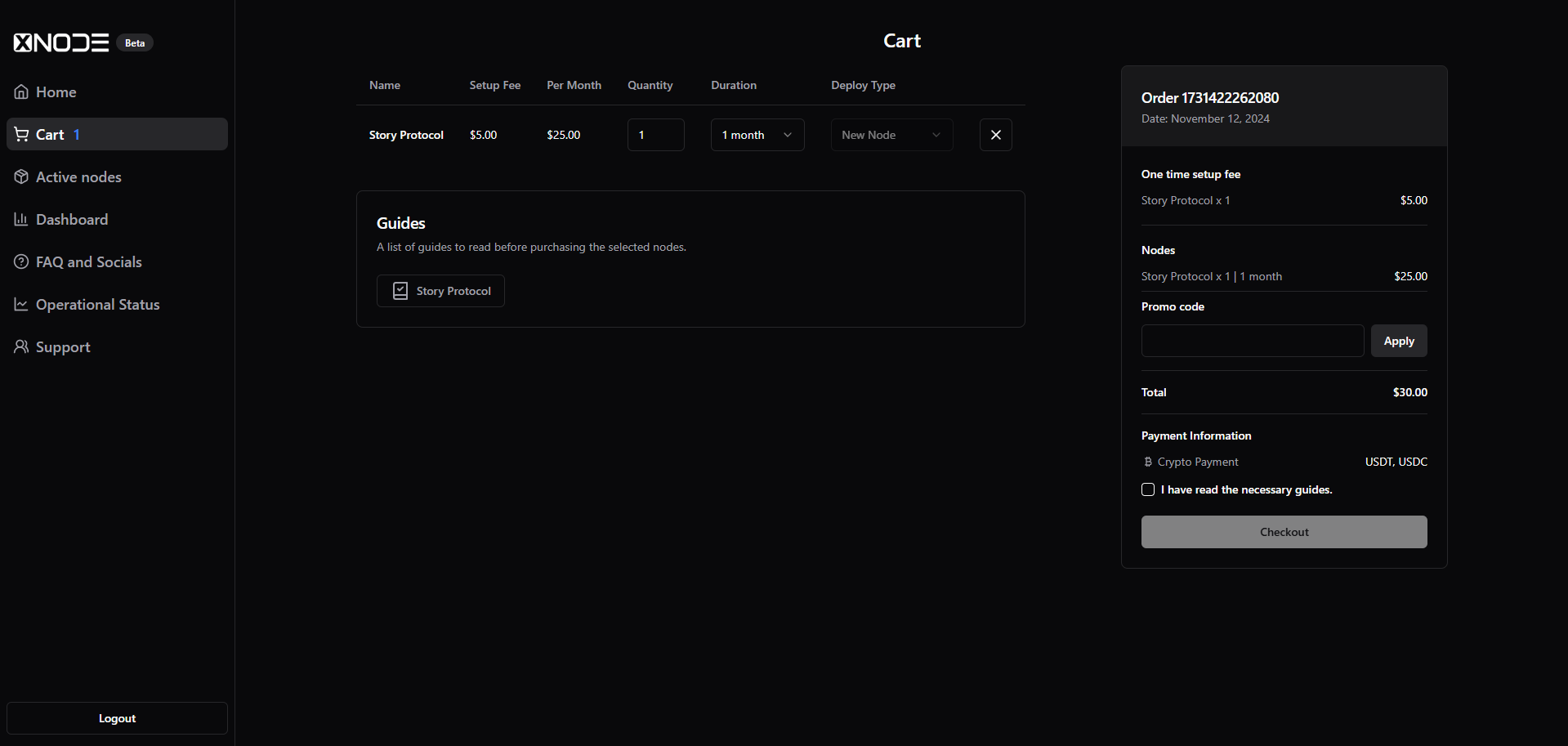Screen dimensions: 1568x746
Task: Go to Active nodes page
Action: 78,177
